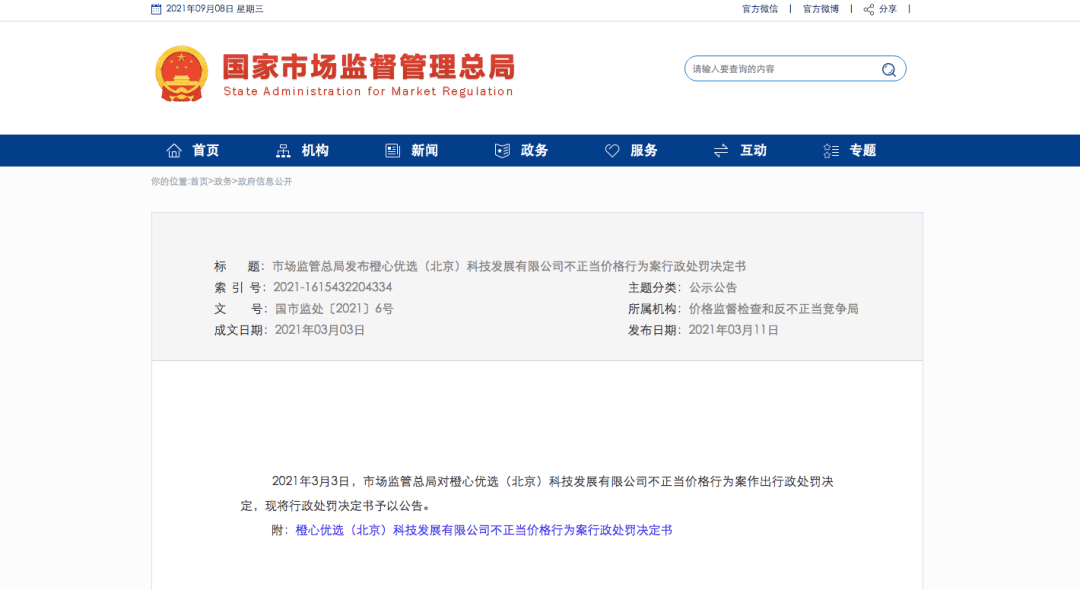Viewport: 1080px width, 590px height.
Task: Click the newspaper icon next to 新闻
Action: (393, 151)
